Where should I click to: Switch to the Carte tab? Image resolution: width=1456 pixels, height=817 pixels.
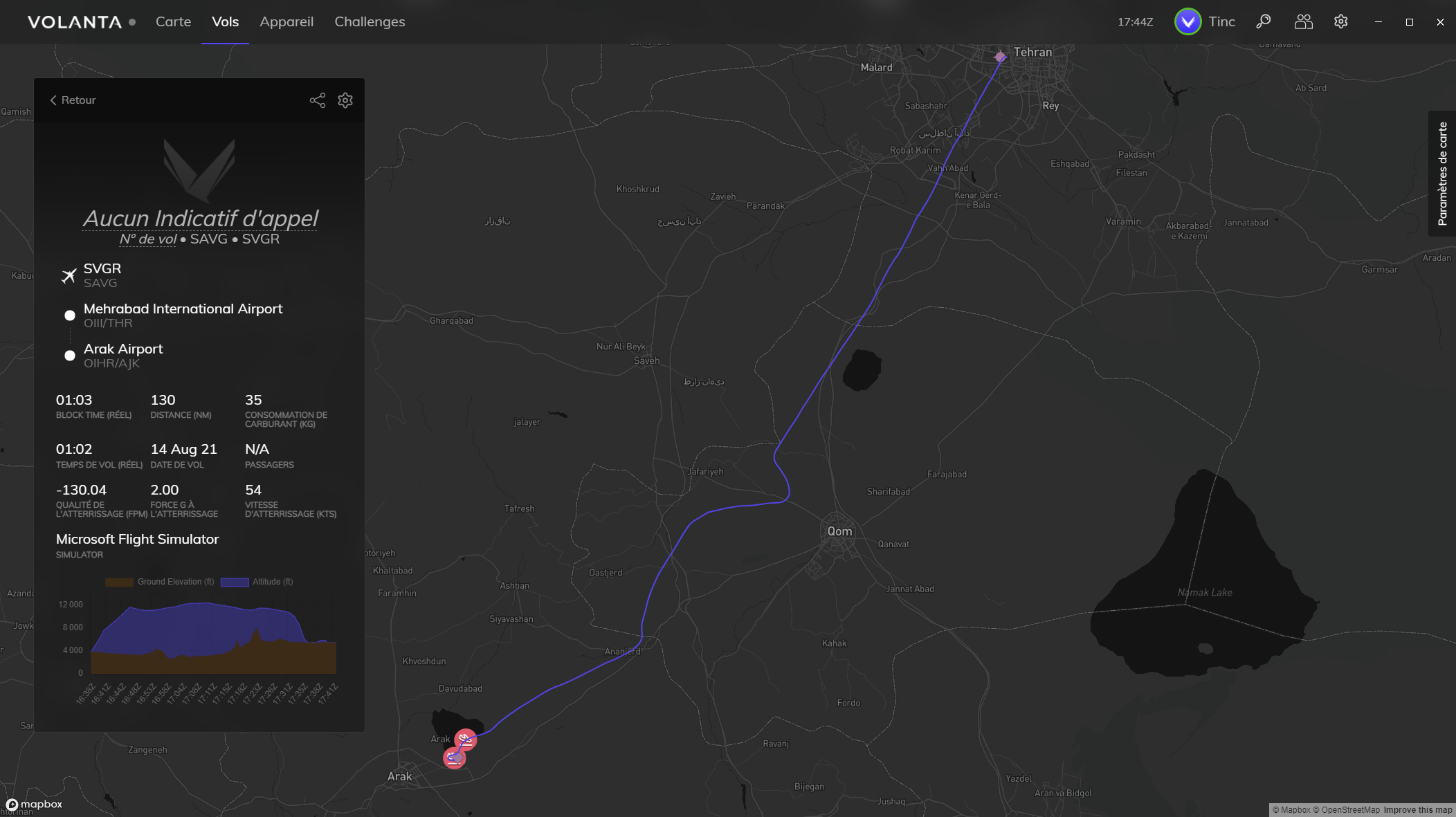coord(173,21)
